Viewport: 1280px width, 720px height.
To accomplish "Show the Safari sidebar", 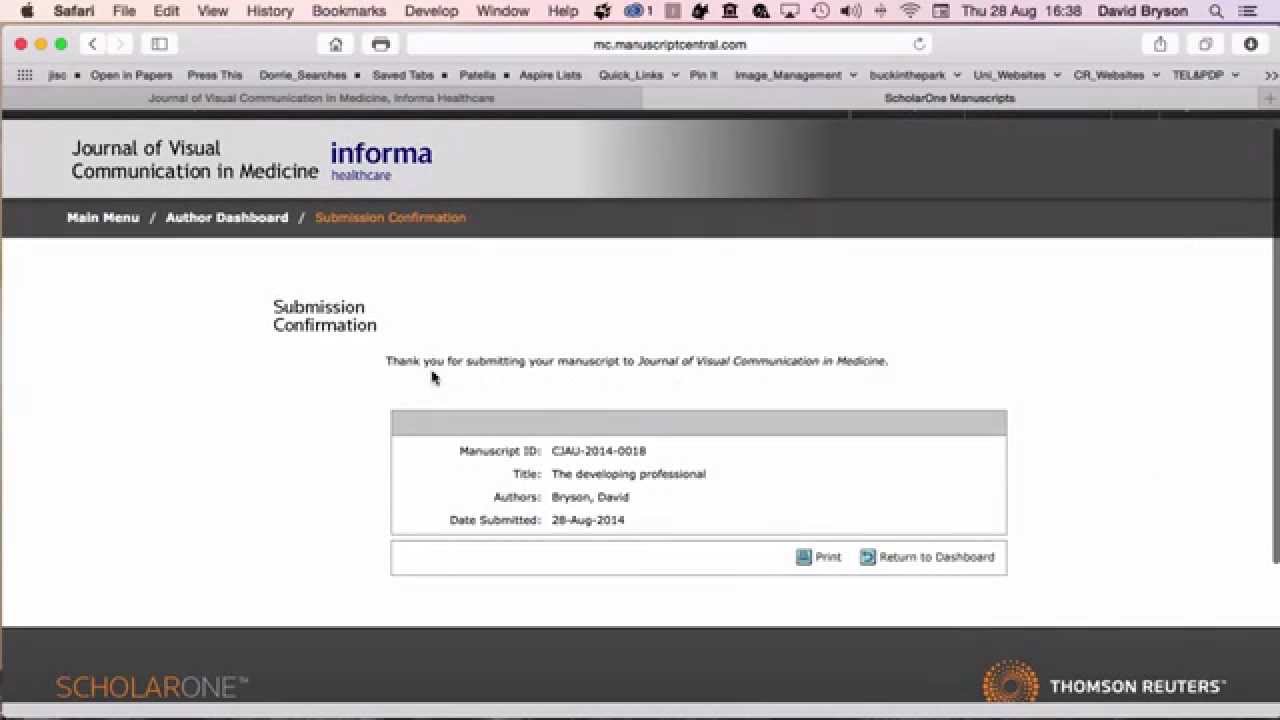I will 159,44.
